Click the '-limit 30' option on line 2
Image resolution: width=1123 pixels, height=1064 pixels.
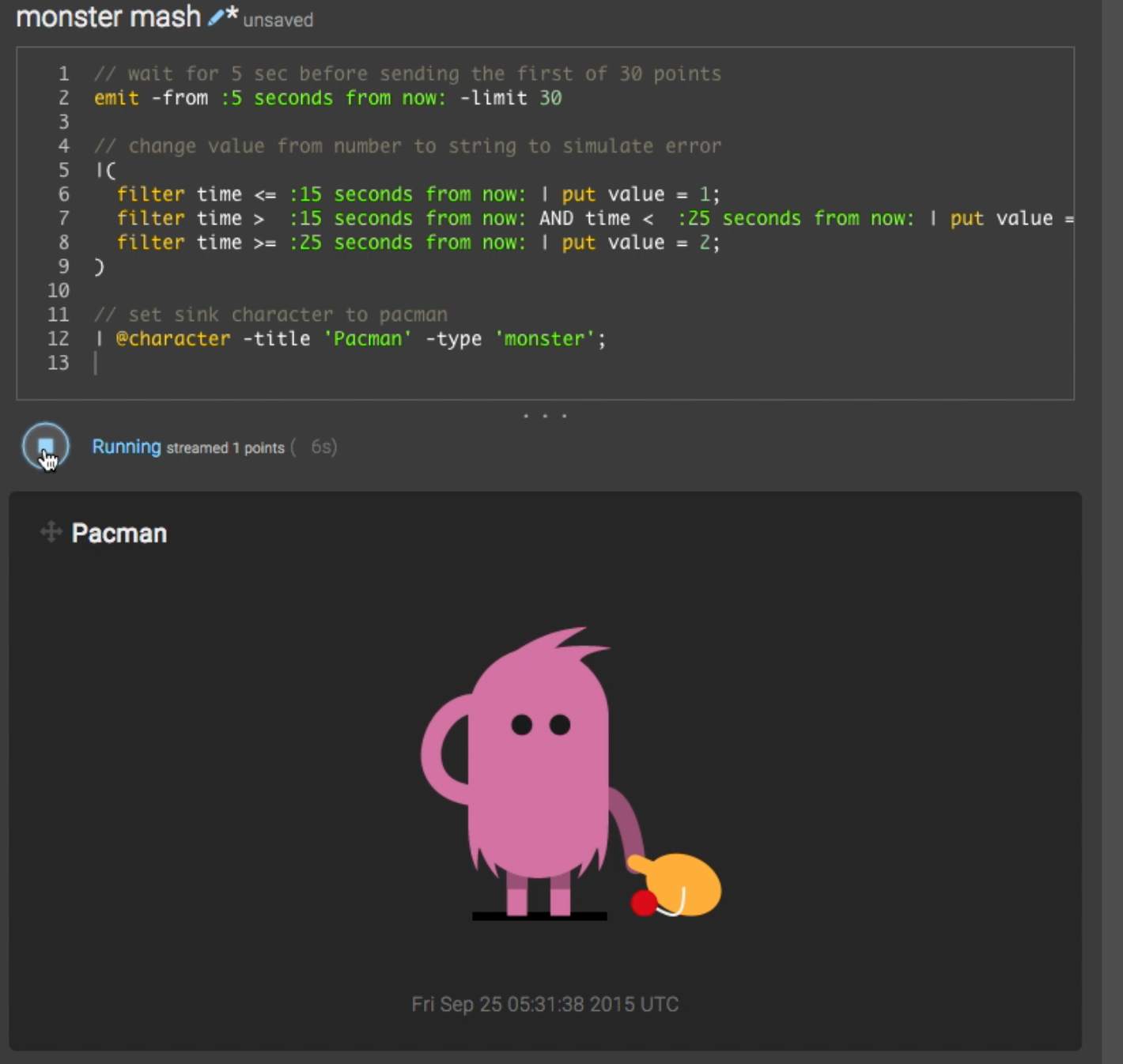point(510,98)
